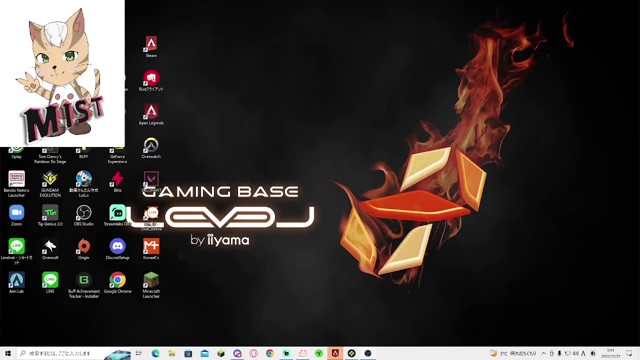Open the Aim Lab desktop icon
This screenshot has height=360, width=640.
point(17,282)
